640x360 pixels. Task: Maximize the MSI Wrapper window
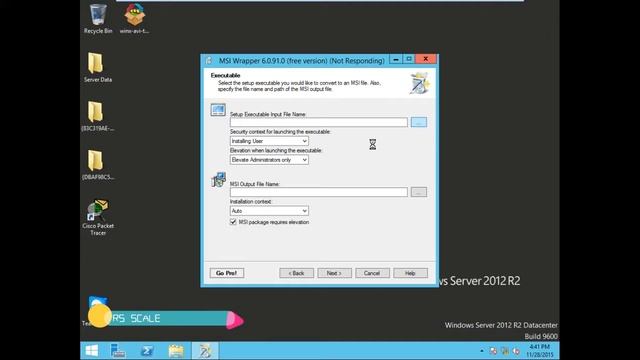coord(409,59)
